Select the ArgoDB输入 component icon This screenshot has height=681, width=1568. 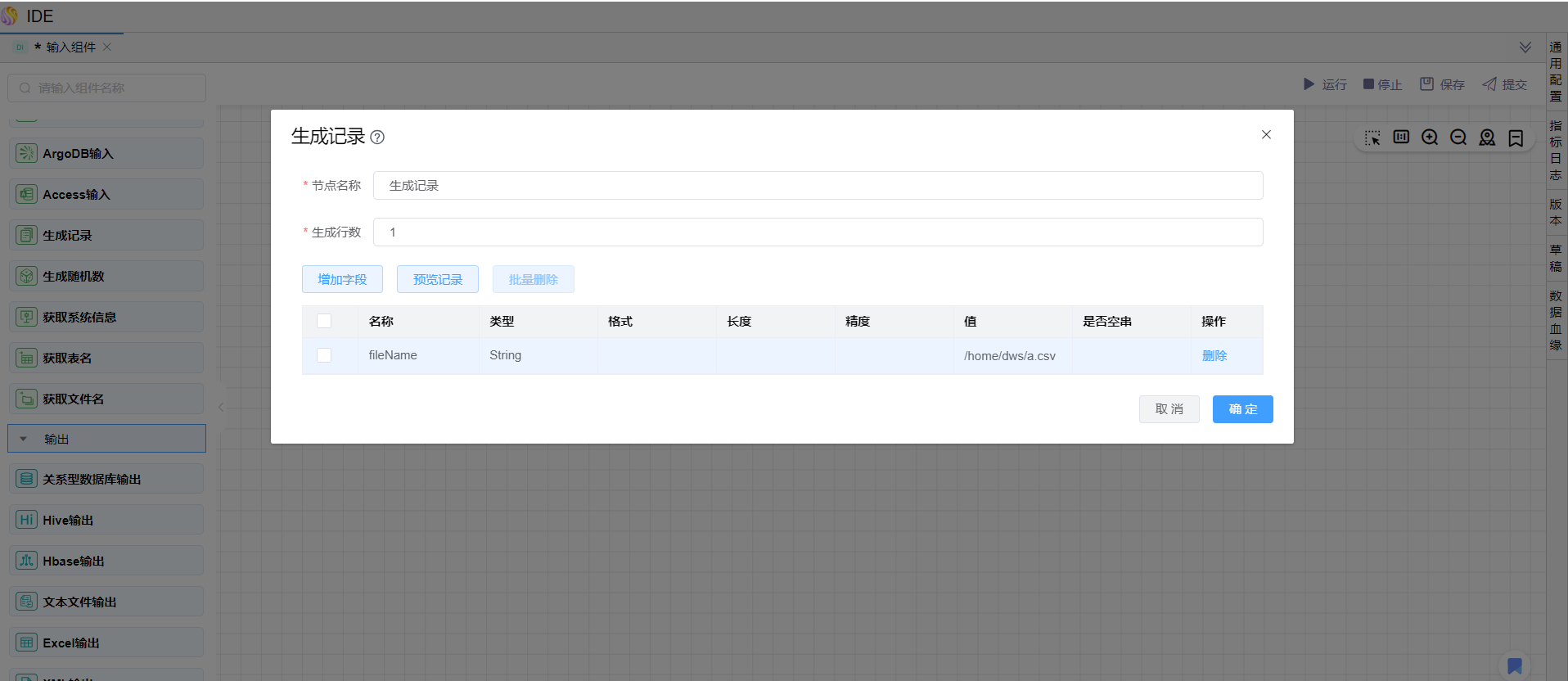point(27,153)
